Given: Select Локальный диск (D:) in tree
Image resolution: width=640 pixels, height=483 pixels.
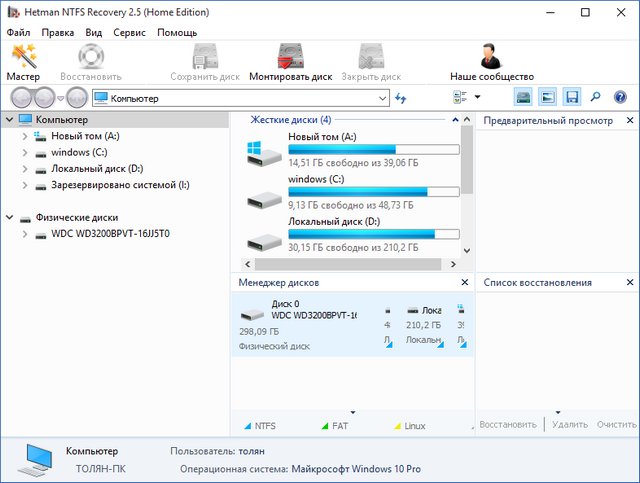Looking at the screenshot, I should tap(97, 169).
